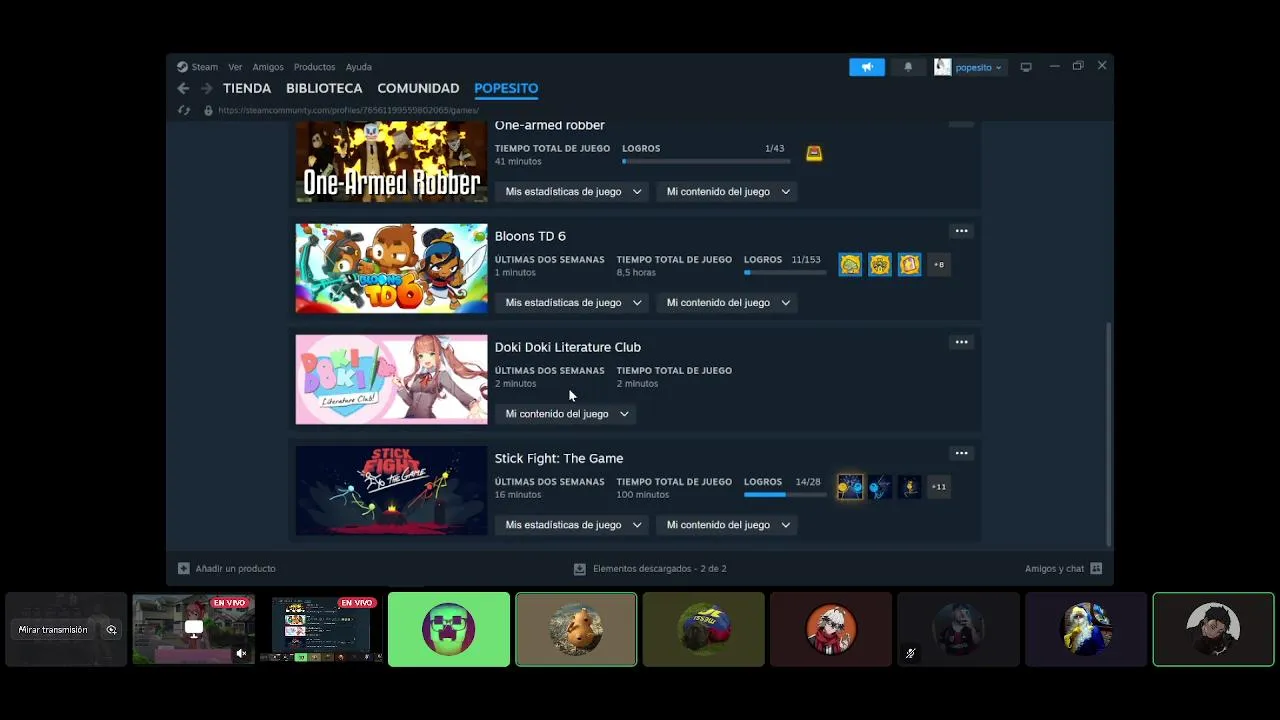
Task: Click the padlock icon beside the URL
Action: [x=208, y=110]
